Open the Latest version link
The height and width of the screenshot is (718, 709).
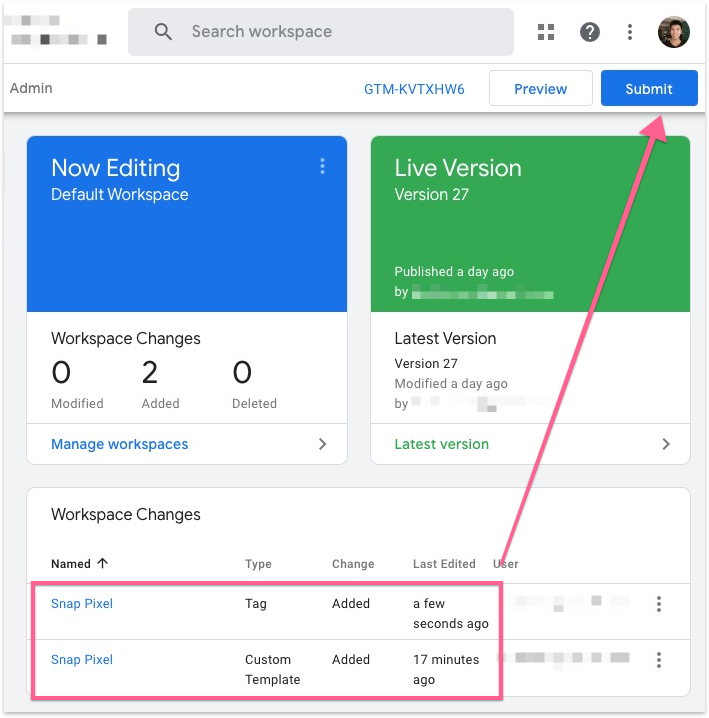pos(441,444)
